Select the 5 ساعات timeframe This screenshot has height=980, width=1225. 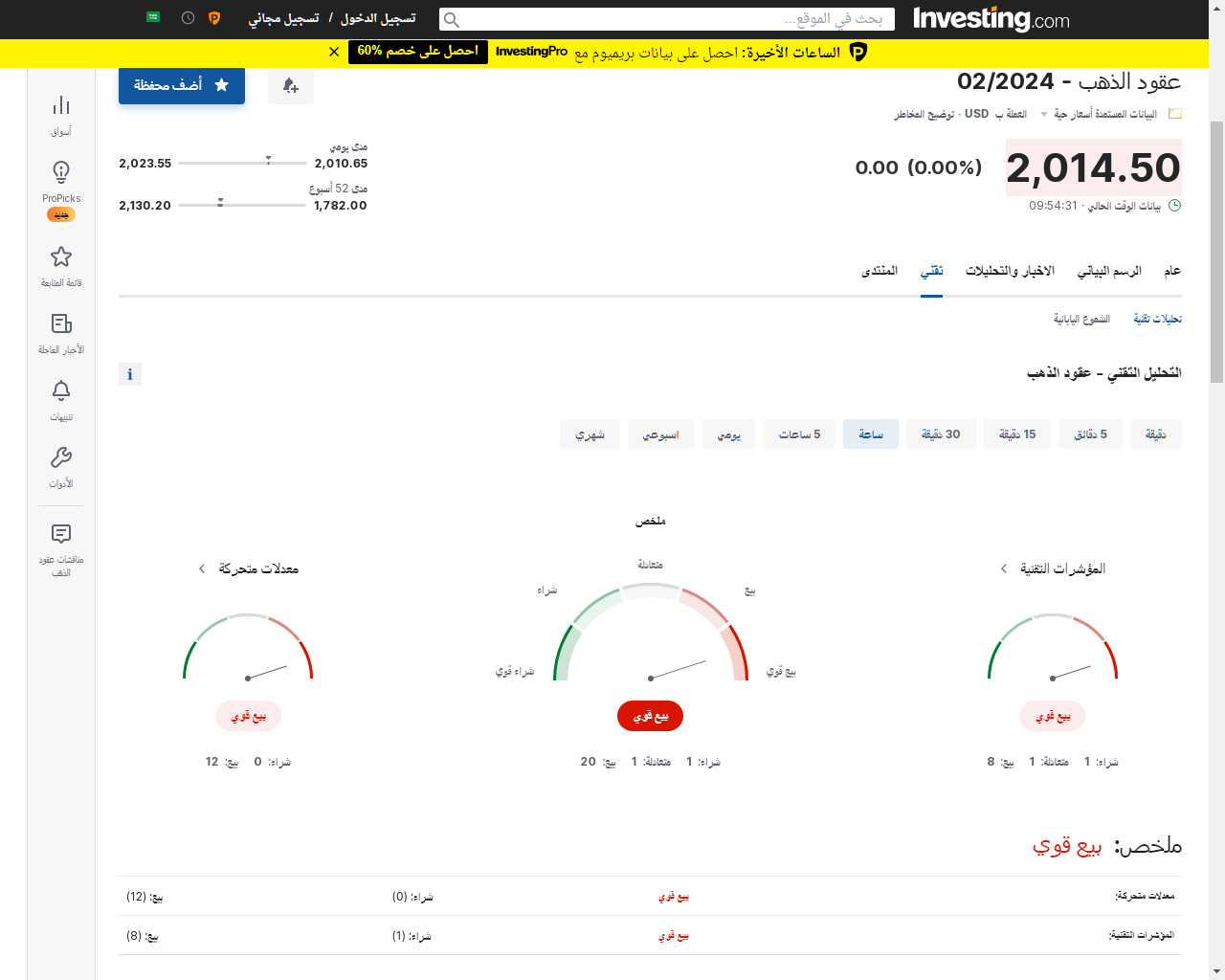pyautogui.click(x=799, y=434)
